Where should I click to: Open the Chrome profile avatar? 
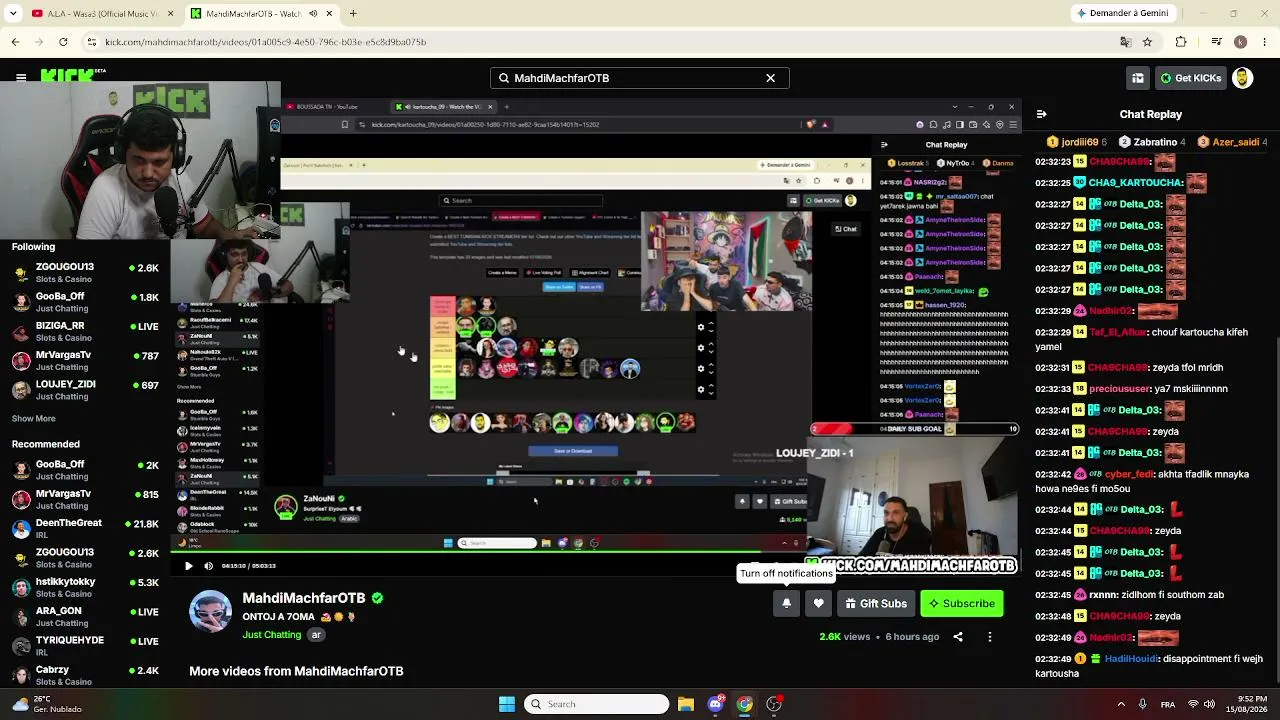coord(1240,42)
